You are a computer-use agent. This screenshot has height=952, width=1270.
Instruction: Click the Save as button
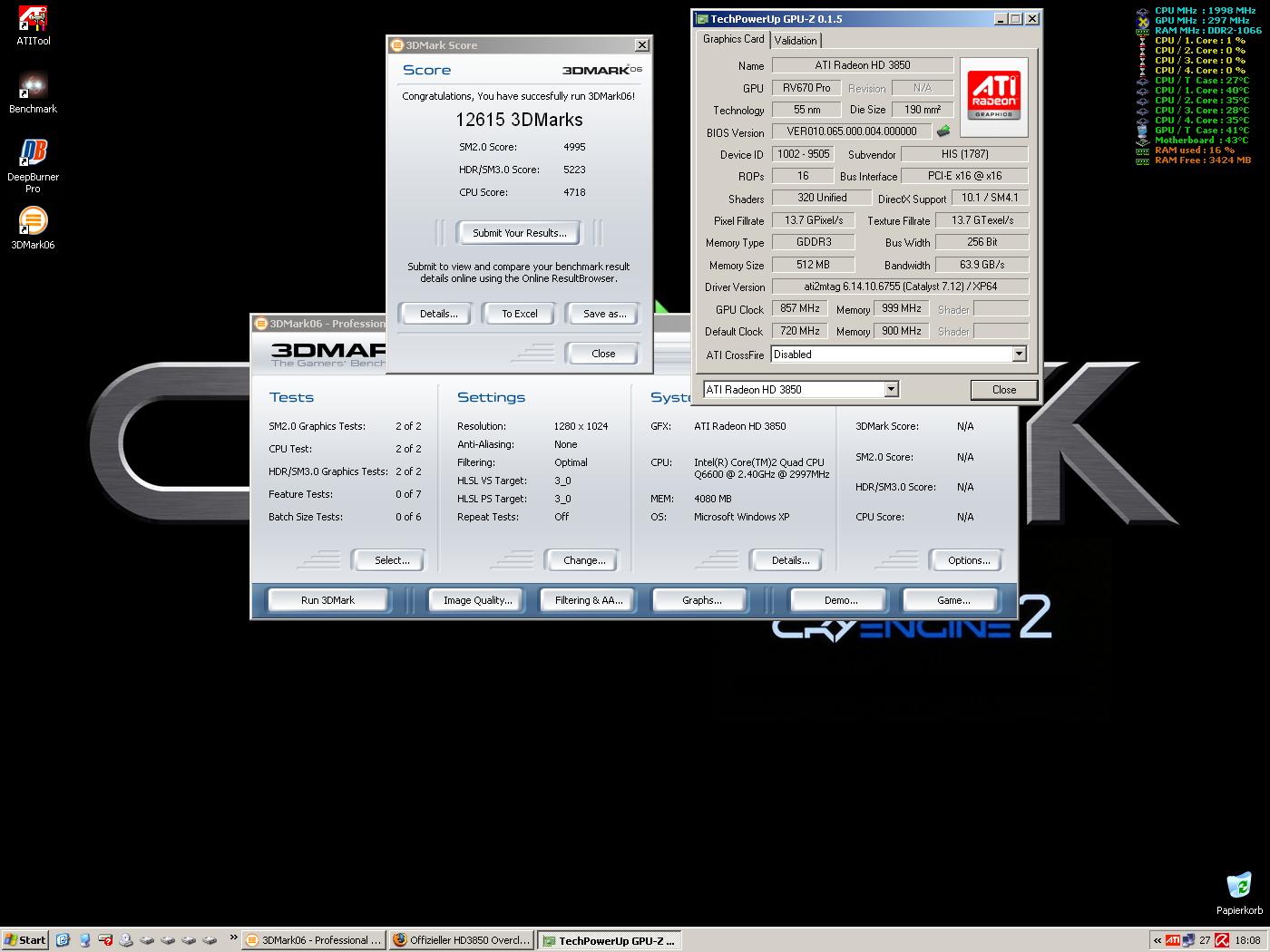[x=604, y=314]
